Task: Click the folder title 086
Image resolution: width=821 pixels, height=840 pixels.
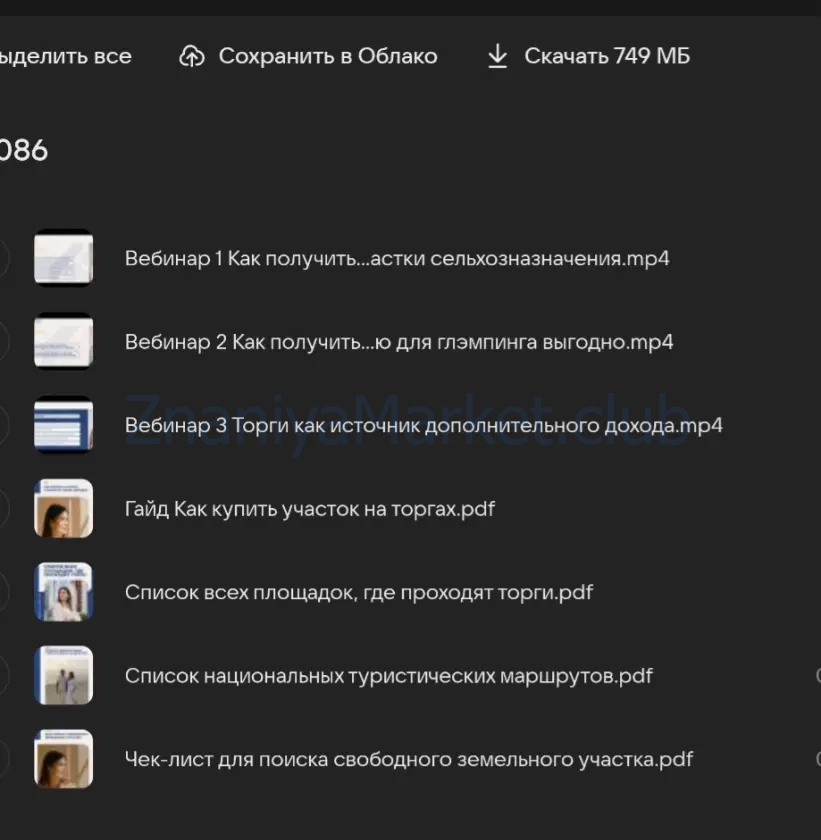Action: click(x=24, y=150)
